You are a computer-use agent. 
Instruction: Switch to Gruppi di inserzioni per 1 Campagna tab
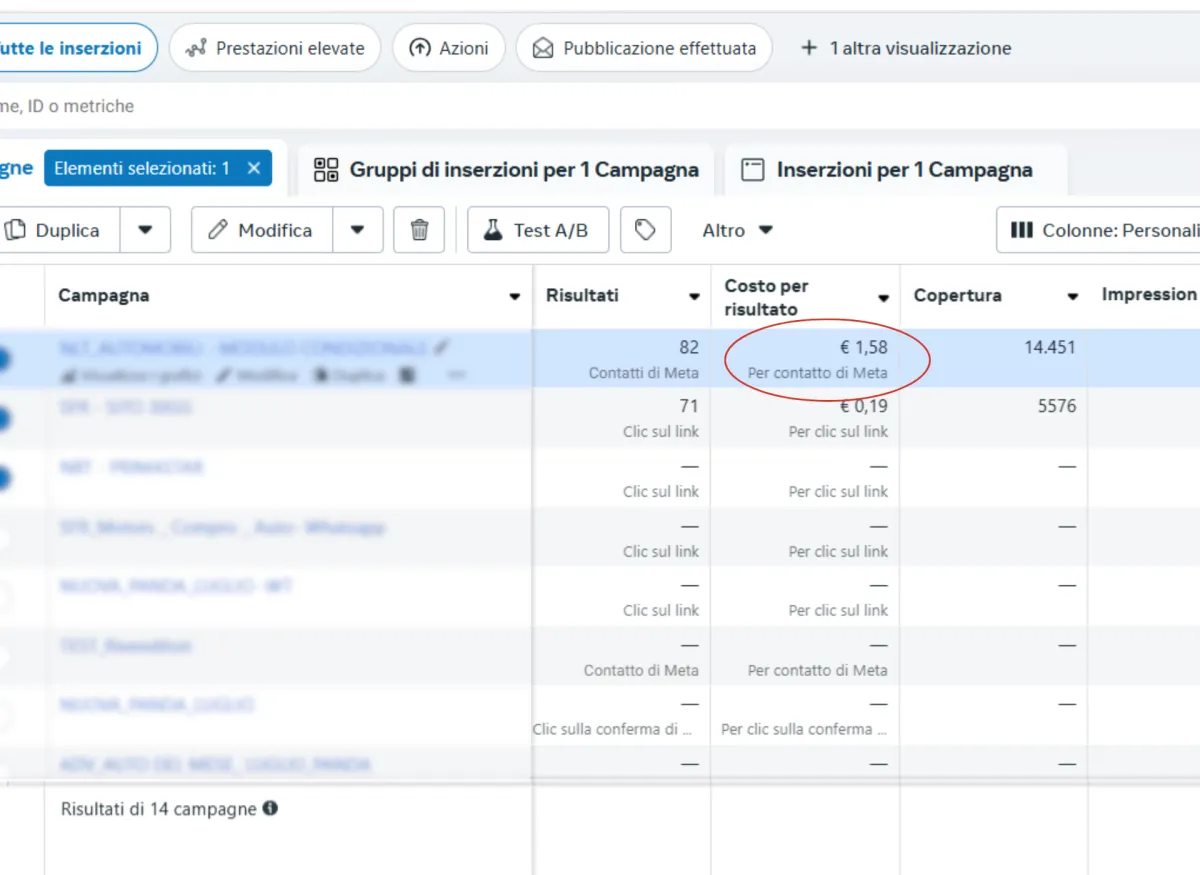[506, 169]
